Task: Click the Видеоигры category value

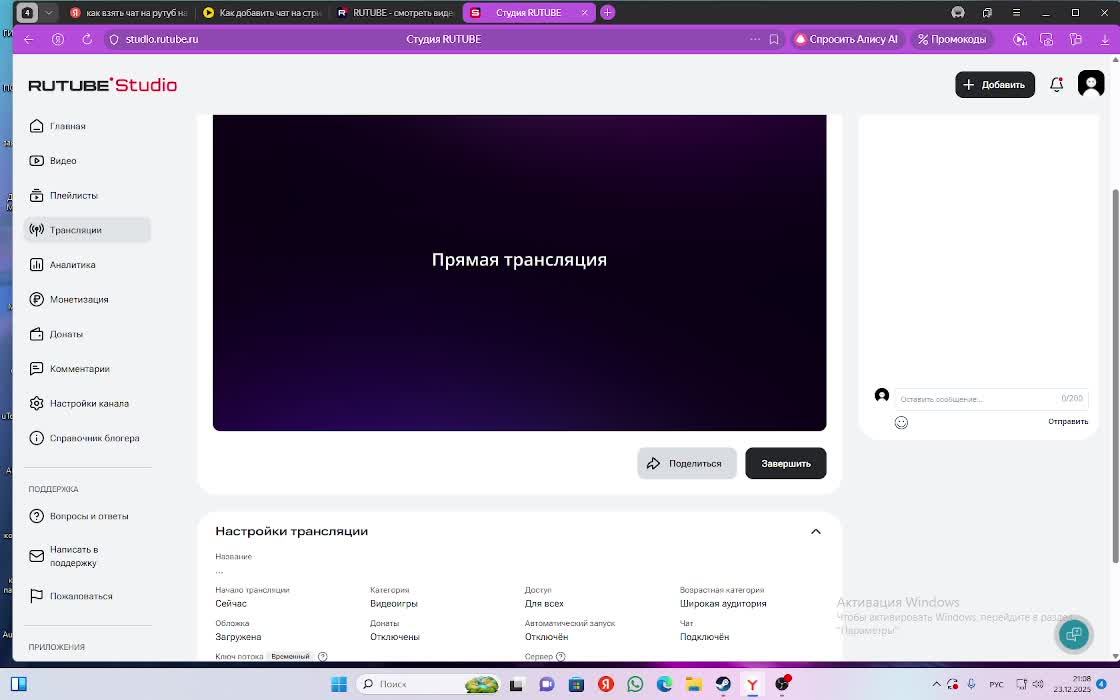Action: (x=394, y=604)
